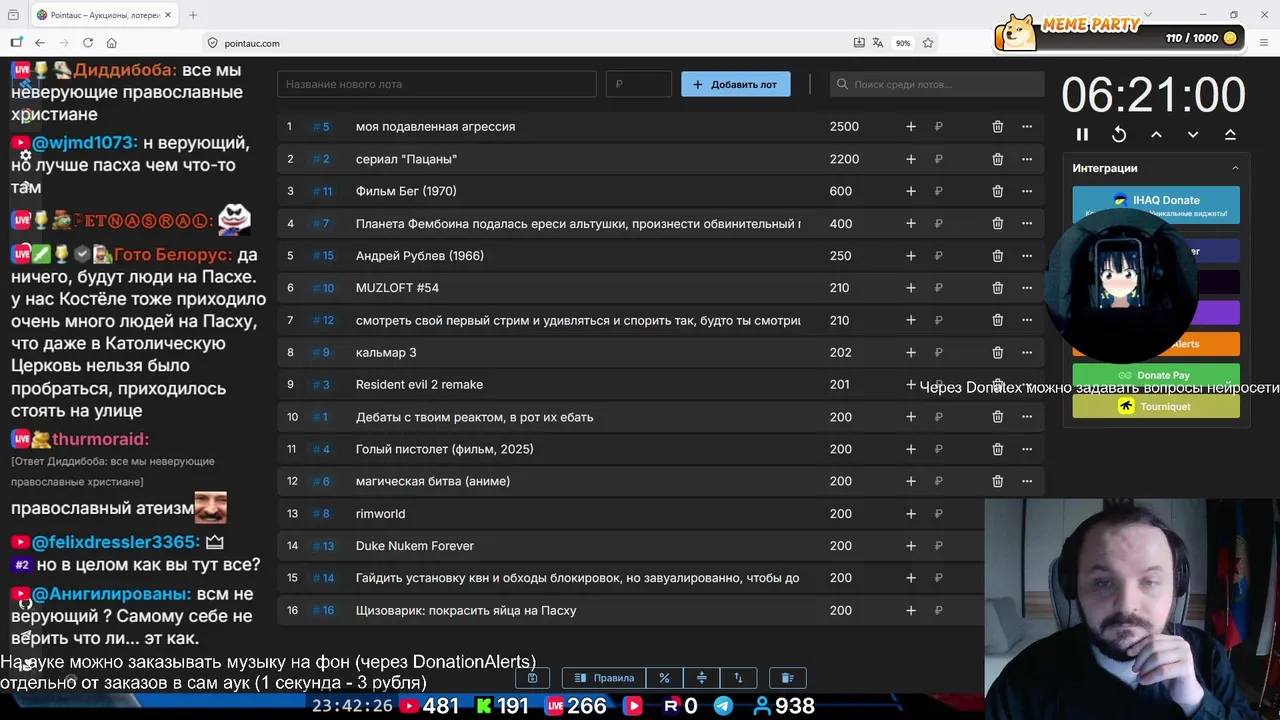Connect the Donate Pay integration
This screenshot has width=1280, height=720.
1156,375
